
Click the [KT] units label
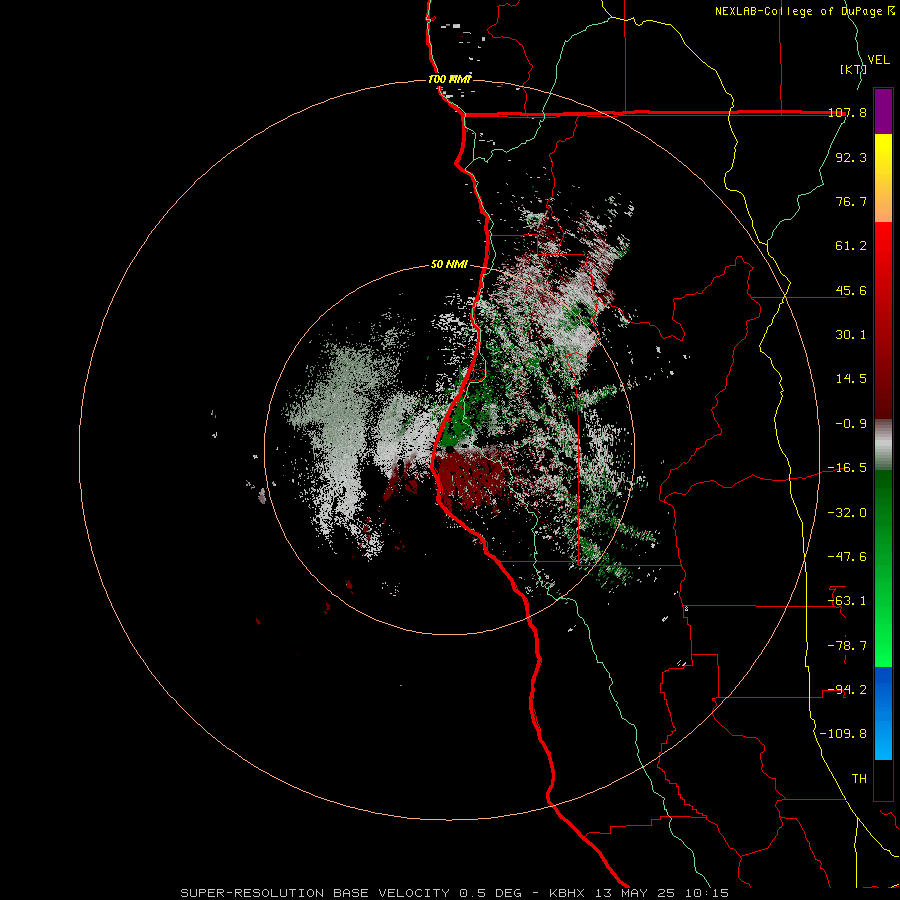854,69
